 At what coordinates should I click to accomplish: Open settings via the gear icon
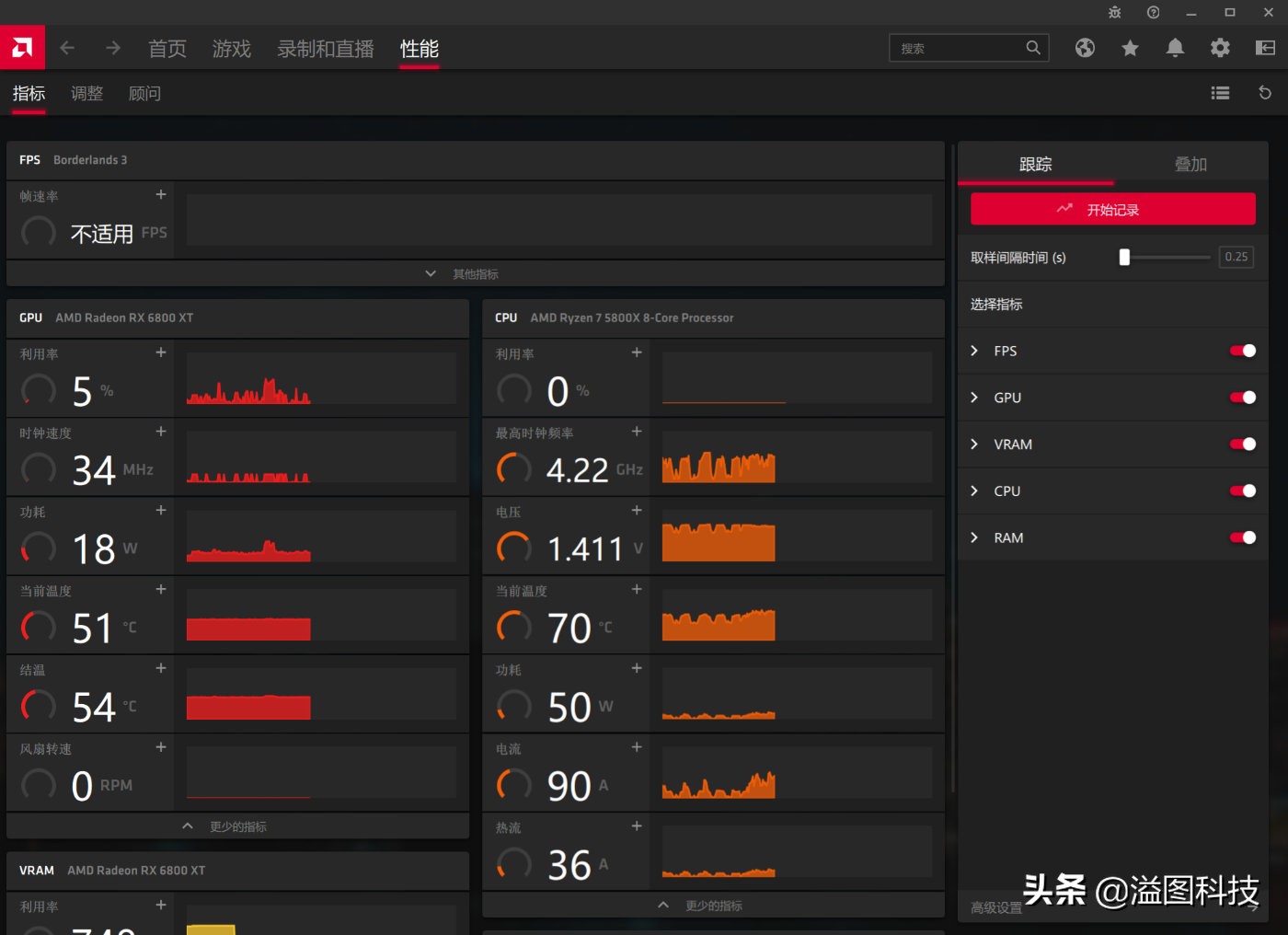[1220, 48]
